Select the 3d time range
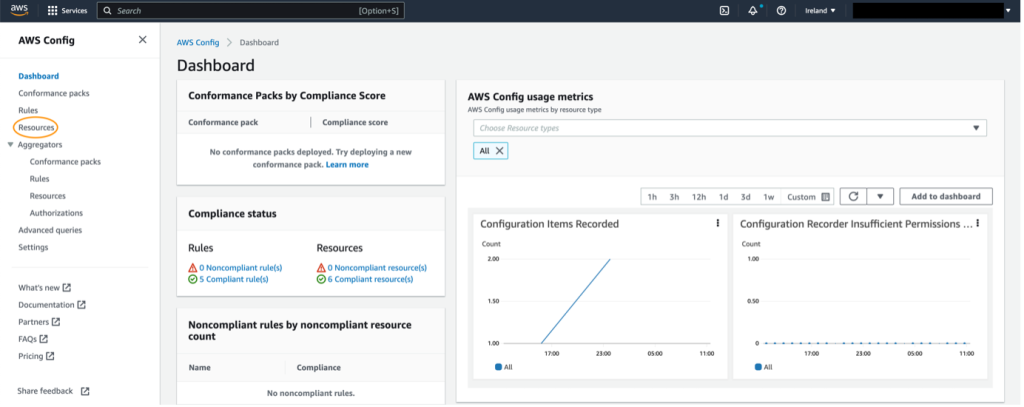Image resolution: width=1024 pixels, height=407 pixels. click(745, 197)
